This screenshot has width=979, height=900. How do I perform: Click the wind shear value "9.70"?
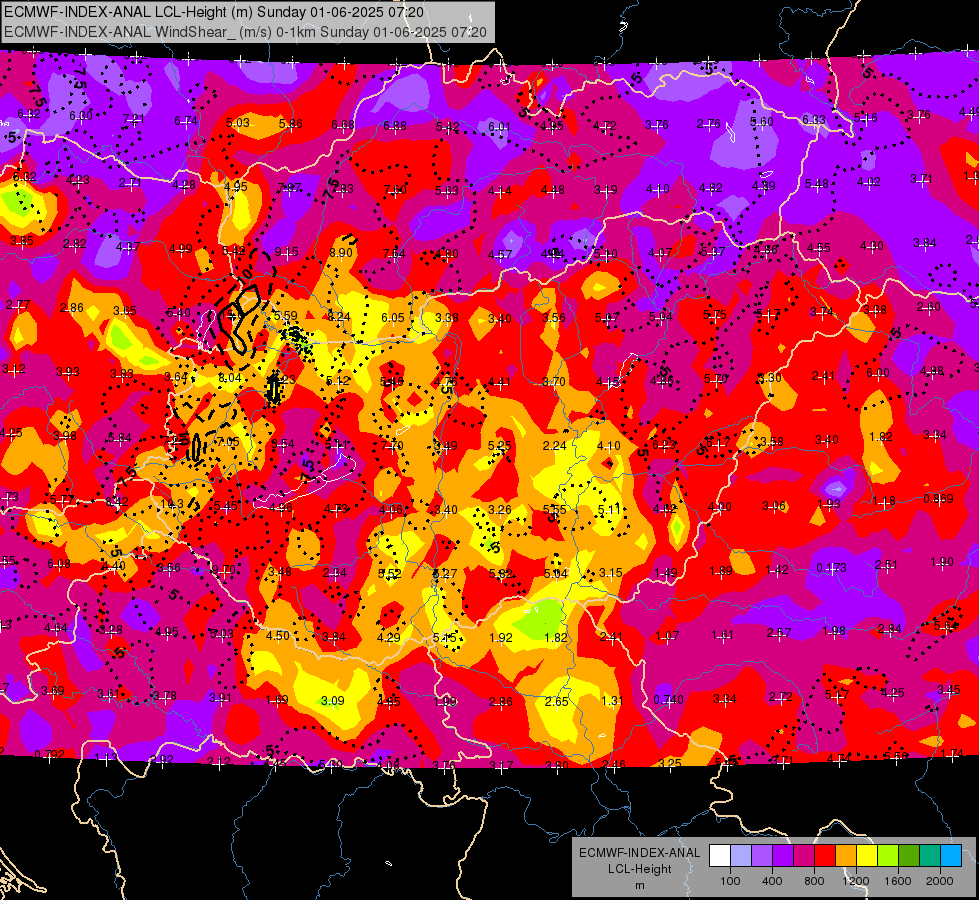tap(224, 569)
